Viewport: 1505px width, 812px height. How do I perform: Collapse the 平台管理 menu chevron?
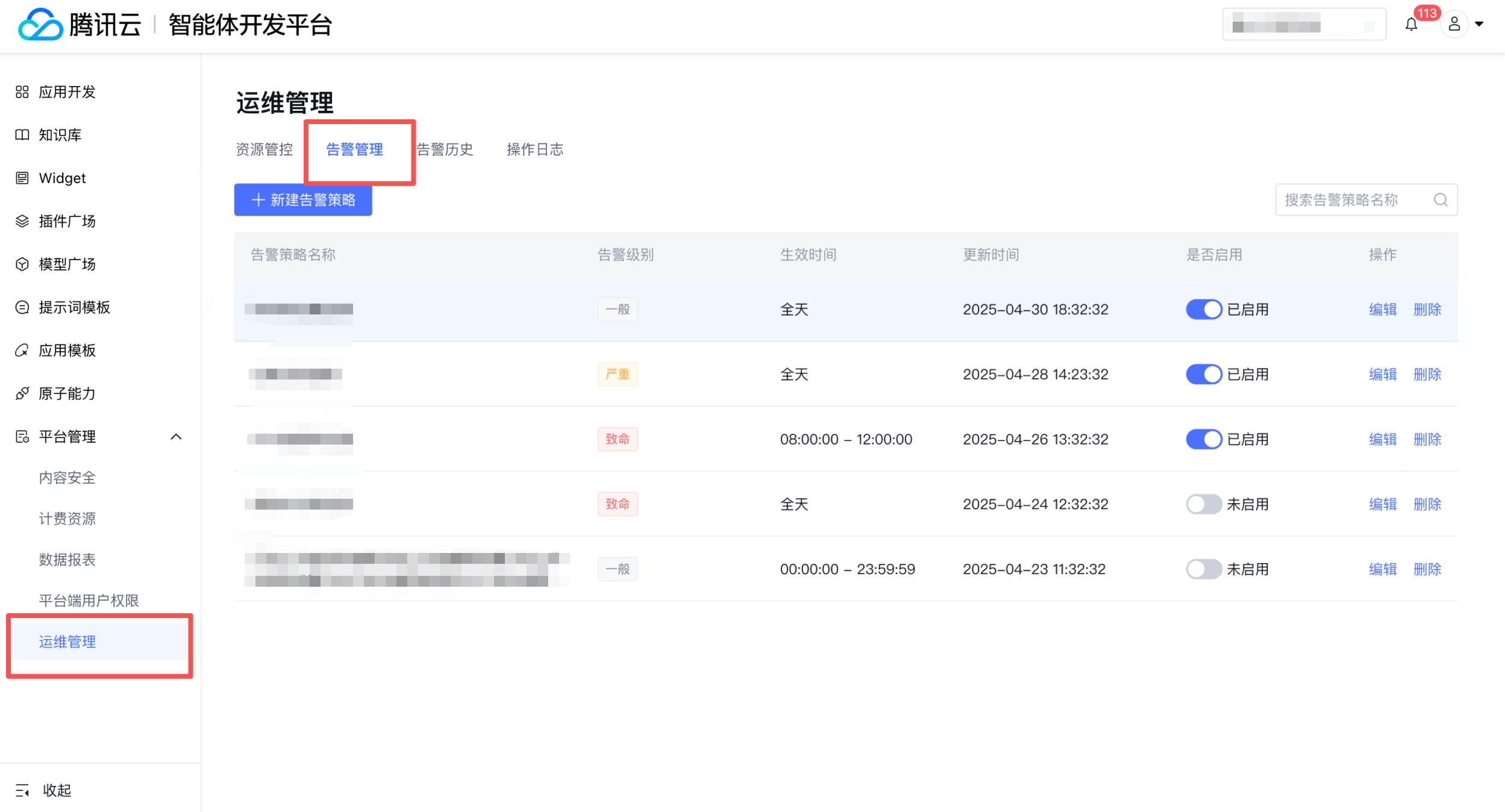[176, 437]
